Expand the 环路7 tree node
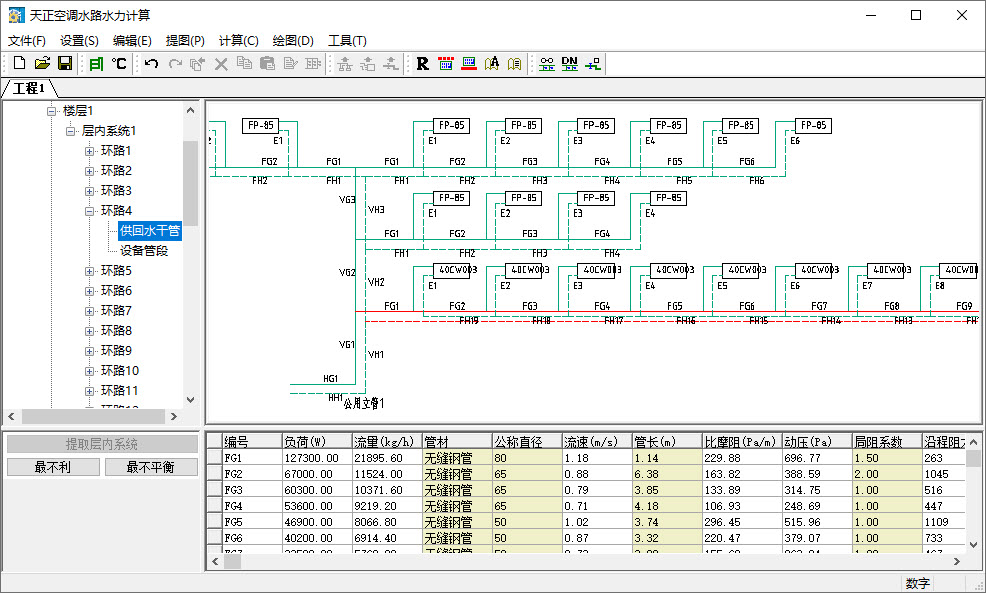 (89, 311)
